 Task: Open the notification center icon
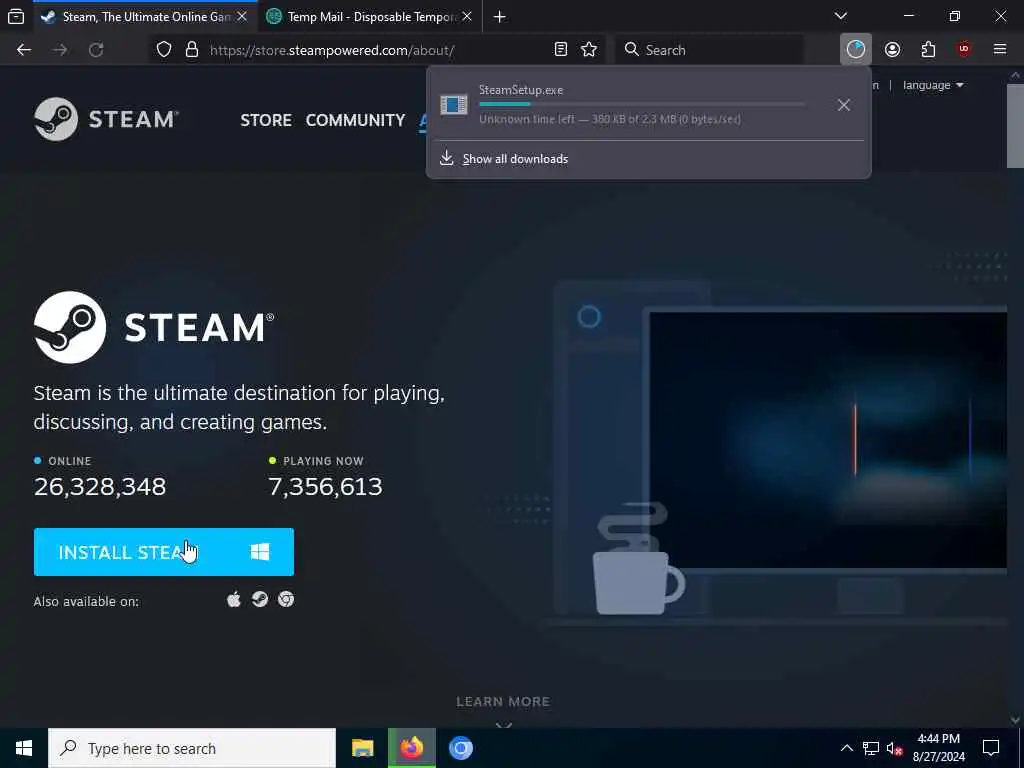coord(991,748)
